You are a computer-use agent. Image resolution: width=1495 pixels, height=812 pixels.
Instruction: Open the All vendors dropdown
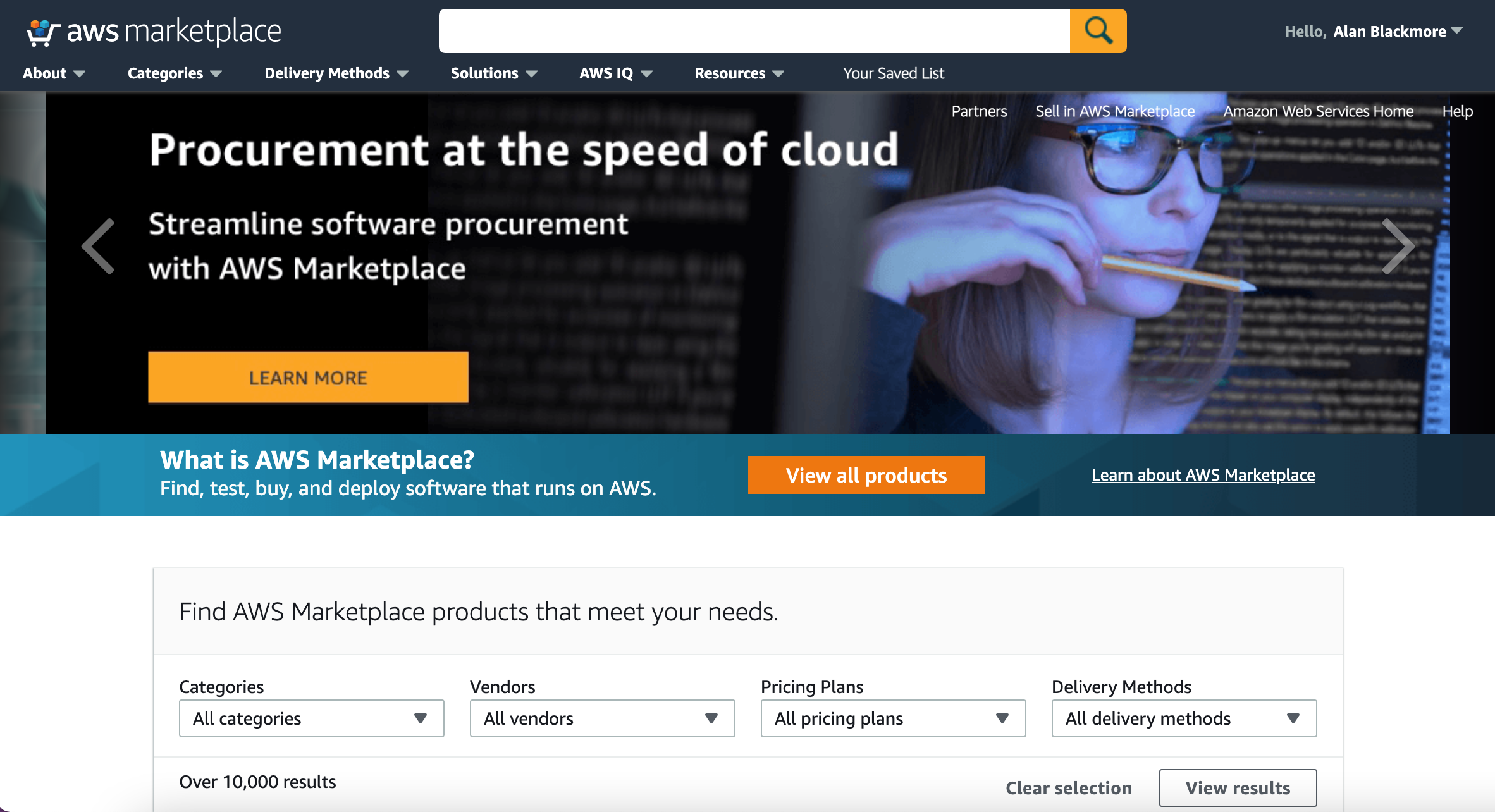coord(602,718)
